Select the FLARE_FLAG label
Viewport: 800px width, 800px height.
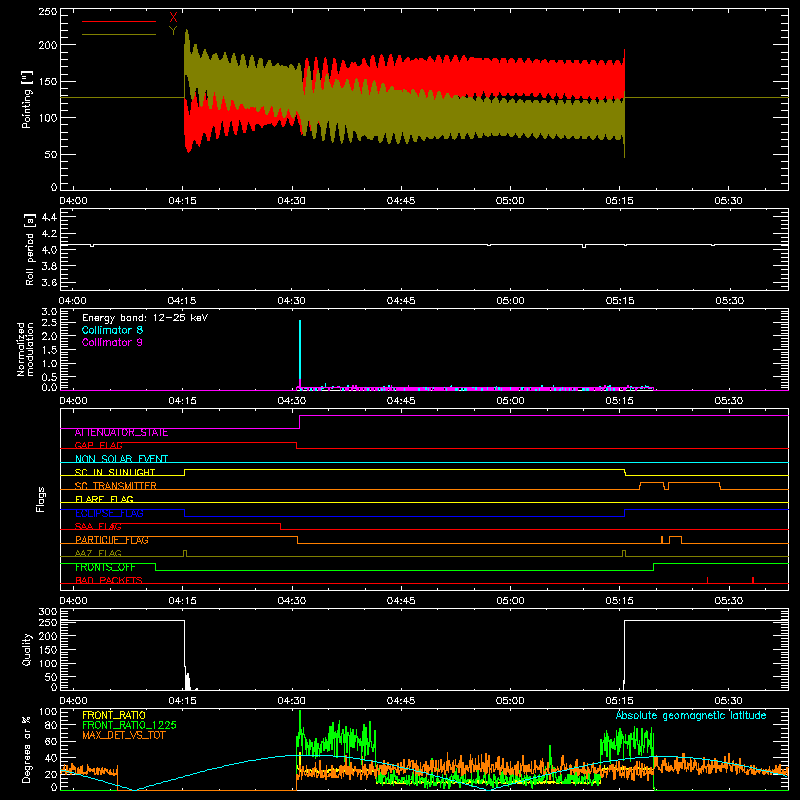(104, 499)
